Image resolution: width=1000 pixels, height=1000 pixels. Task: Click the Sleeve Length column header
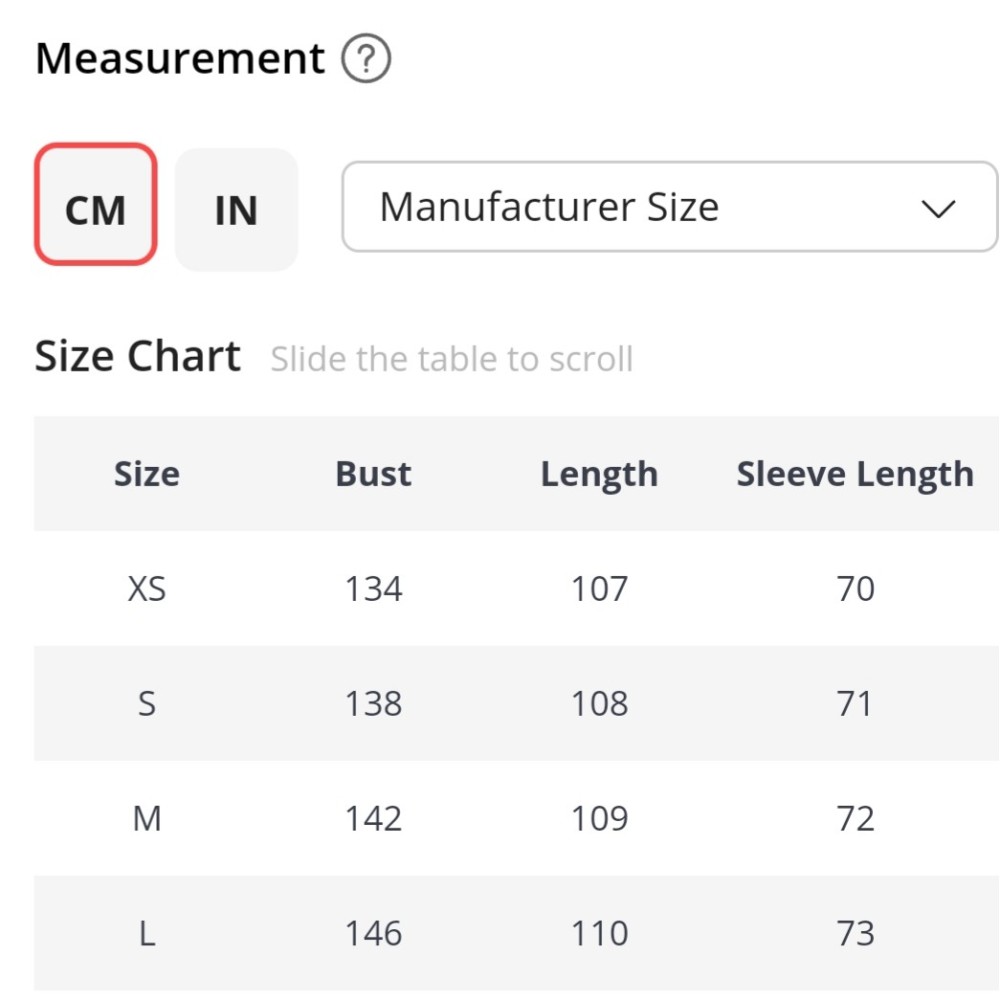point(855,474)
